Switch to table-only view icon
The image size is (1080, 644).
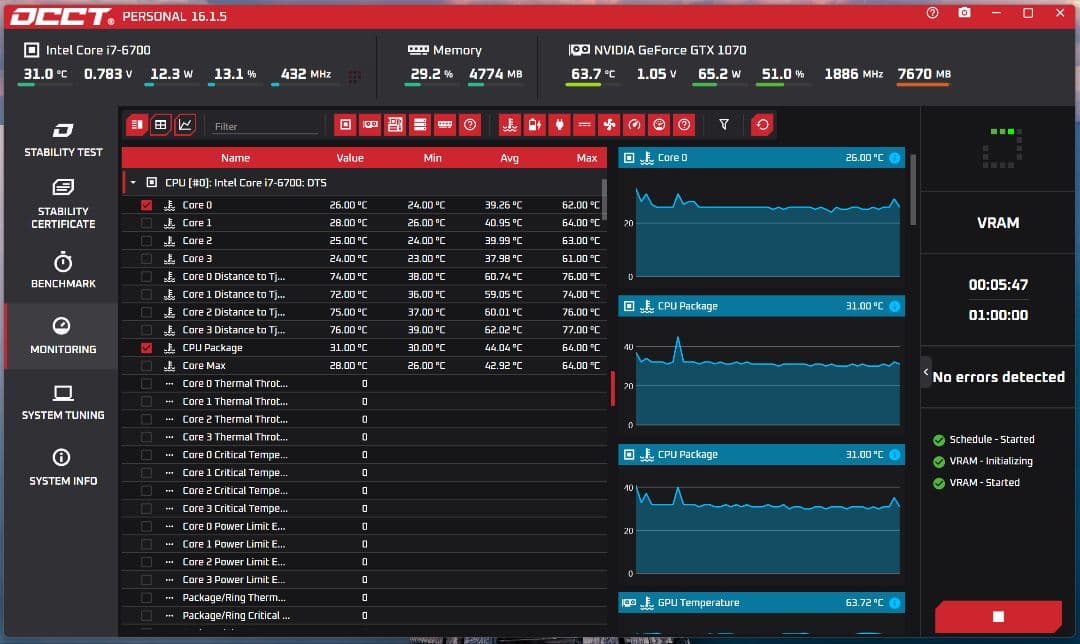click(x=160, y=125)
